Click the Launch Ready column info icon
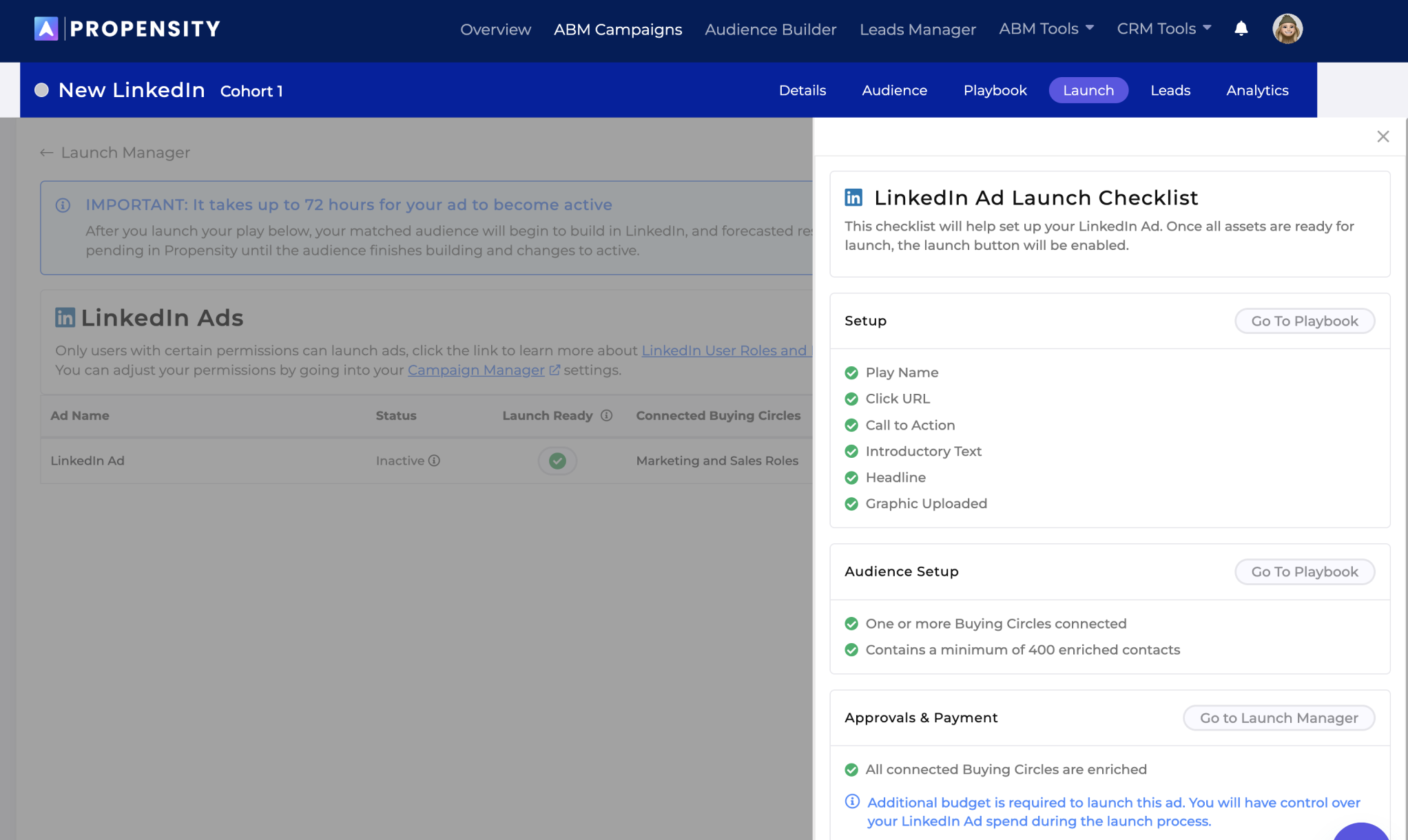 606,415
